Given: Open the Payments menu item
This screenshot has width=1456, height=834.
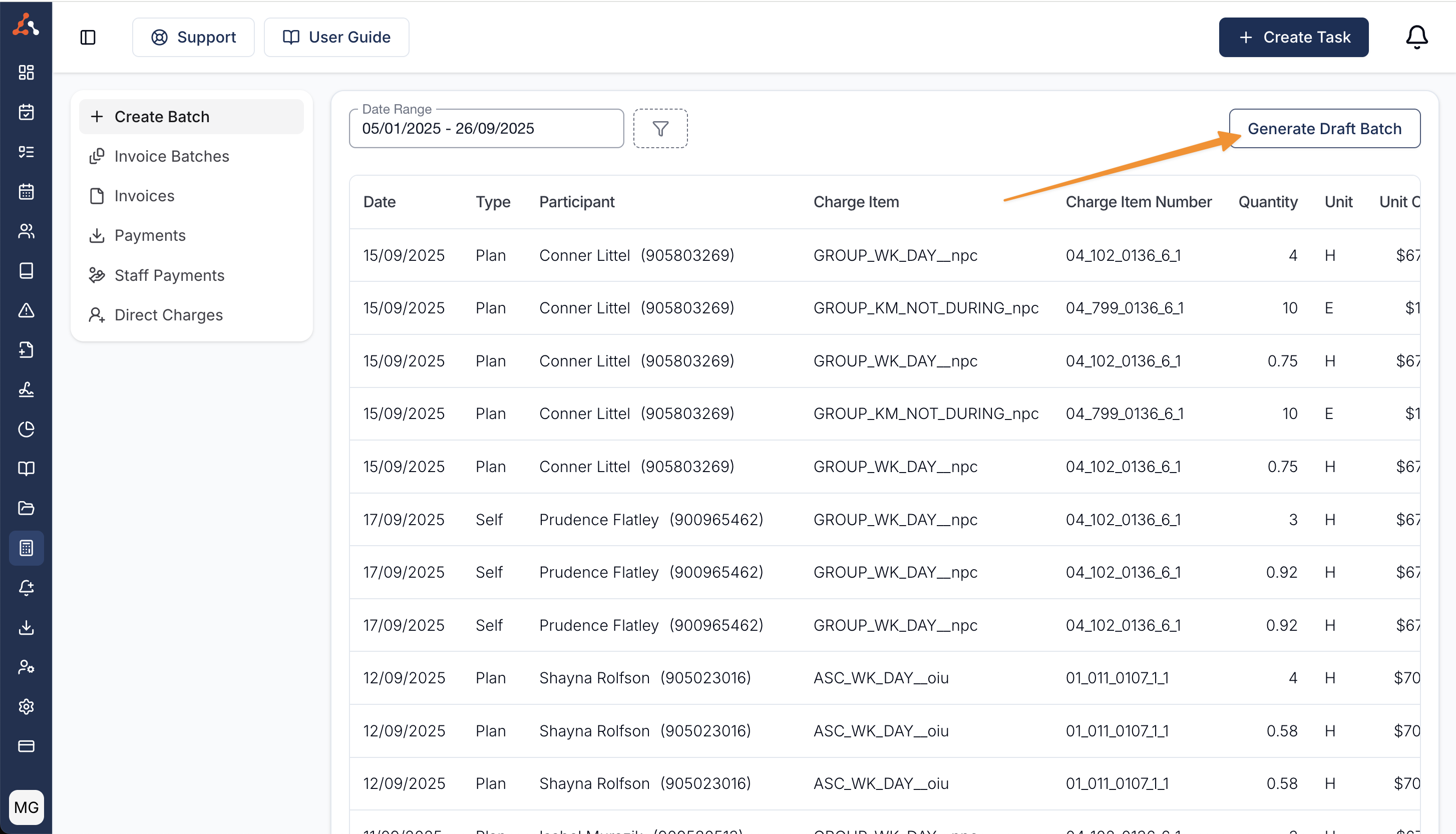Looking at the screenshot, I should point(150,235).
